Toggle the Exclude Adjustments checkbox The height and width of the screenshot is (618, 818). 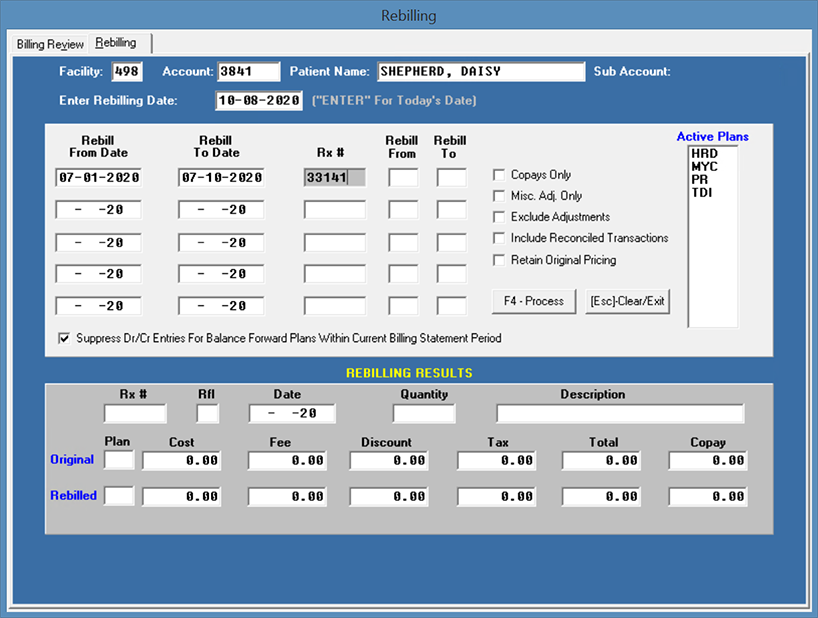[500, 217]
